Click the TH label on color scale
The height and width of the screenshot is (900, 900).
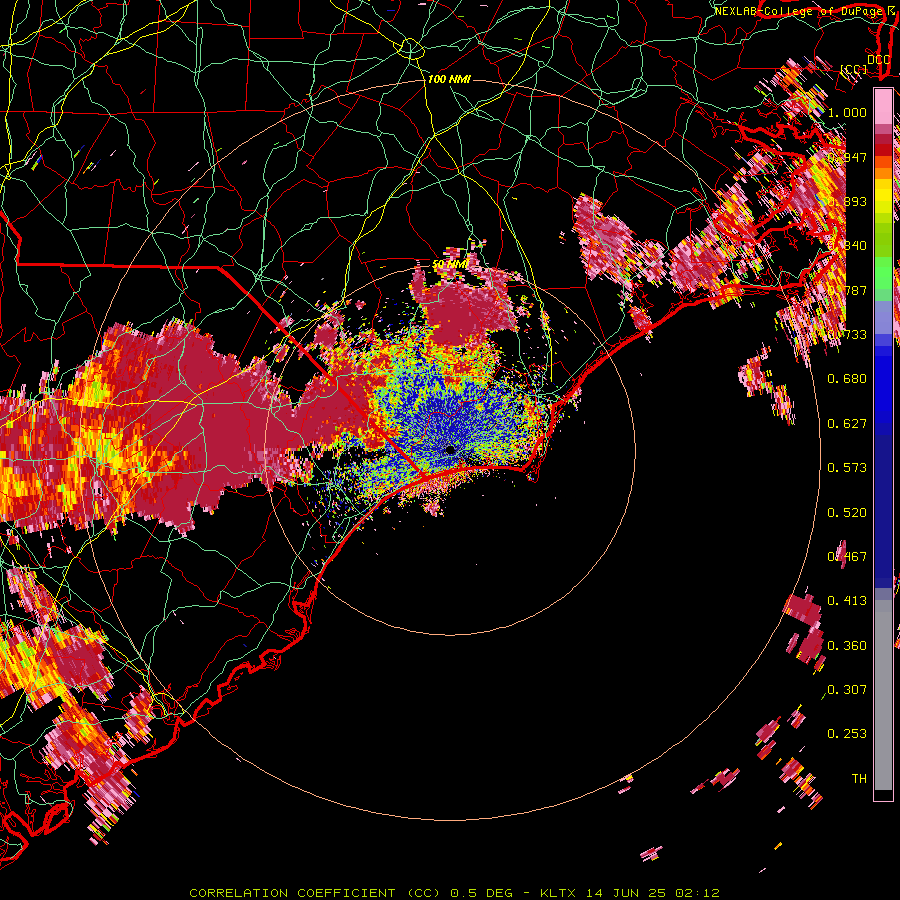(859, 779)
